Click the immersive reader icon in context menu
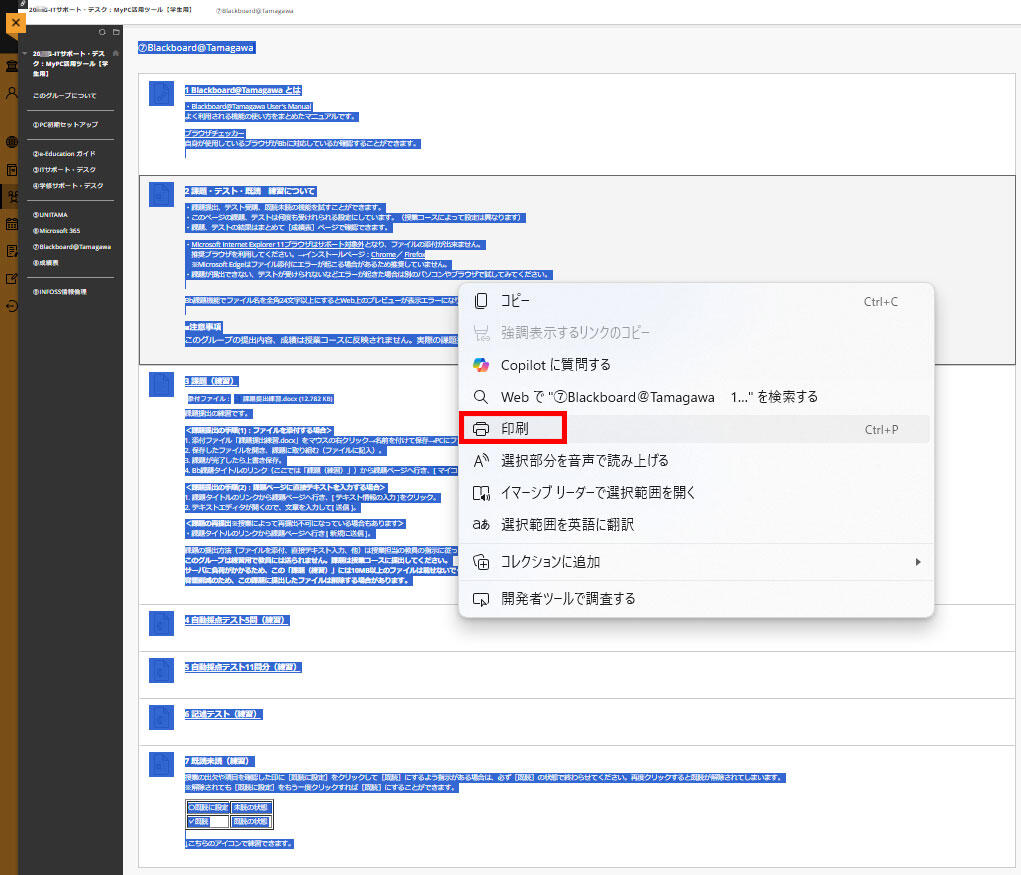Viewport: 1021px width, 875px height. pos(481,493)
